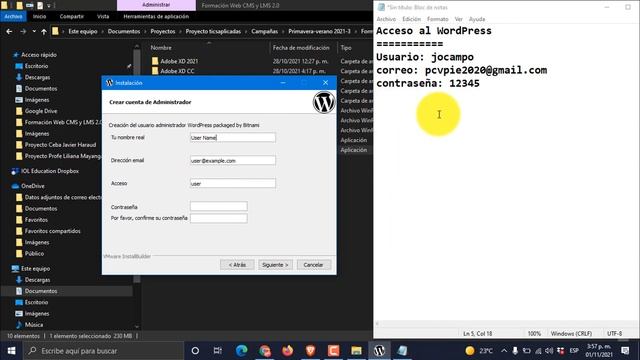Open Herramientas de aplicación tab
This screenshot has width=640, height=360.
click(x=156, y=16)
